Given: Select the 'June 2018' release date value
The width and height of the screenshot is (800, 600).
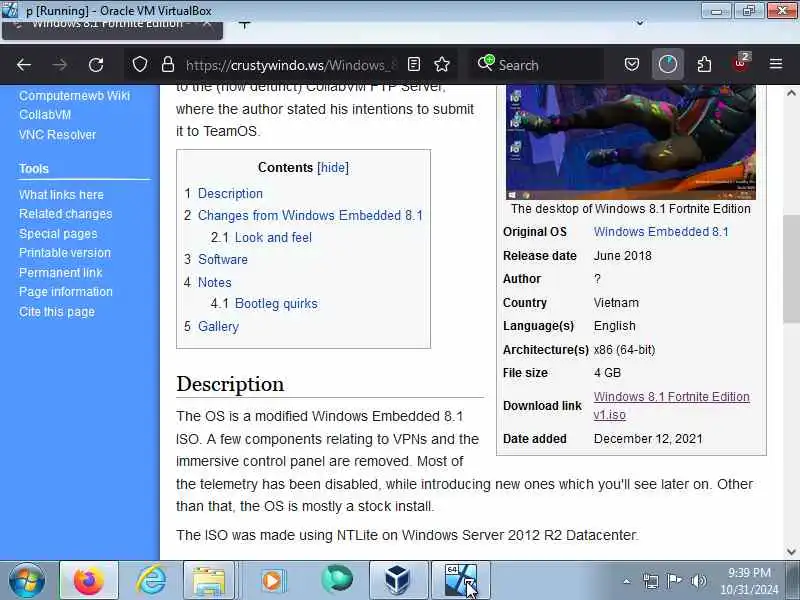Looking at the screenshot, I should tap(622, 256).
